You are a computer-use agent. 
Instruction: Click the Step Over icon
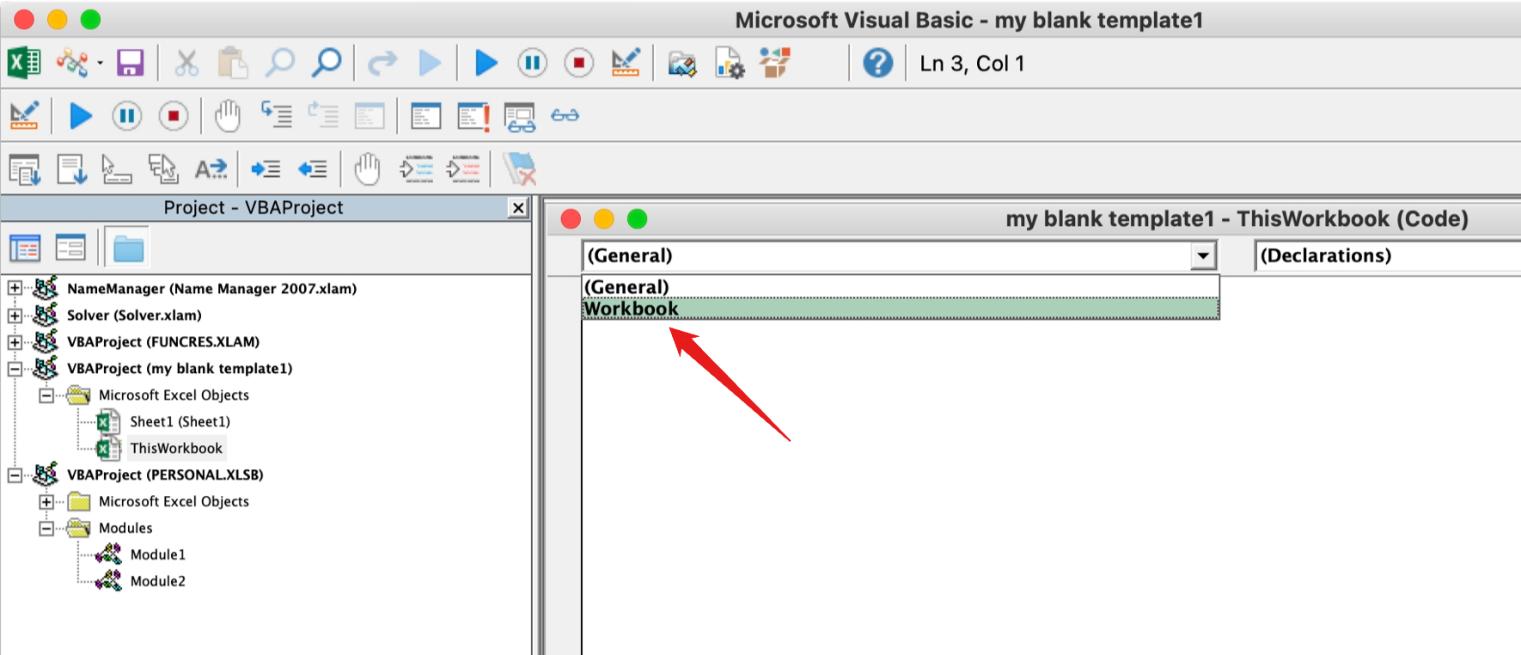(x=323, y=116)
